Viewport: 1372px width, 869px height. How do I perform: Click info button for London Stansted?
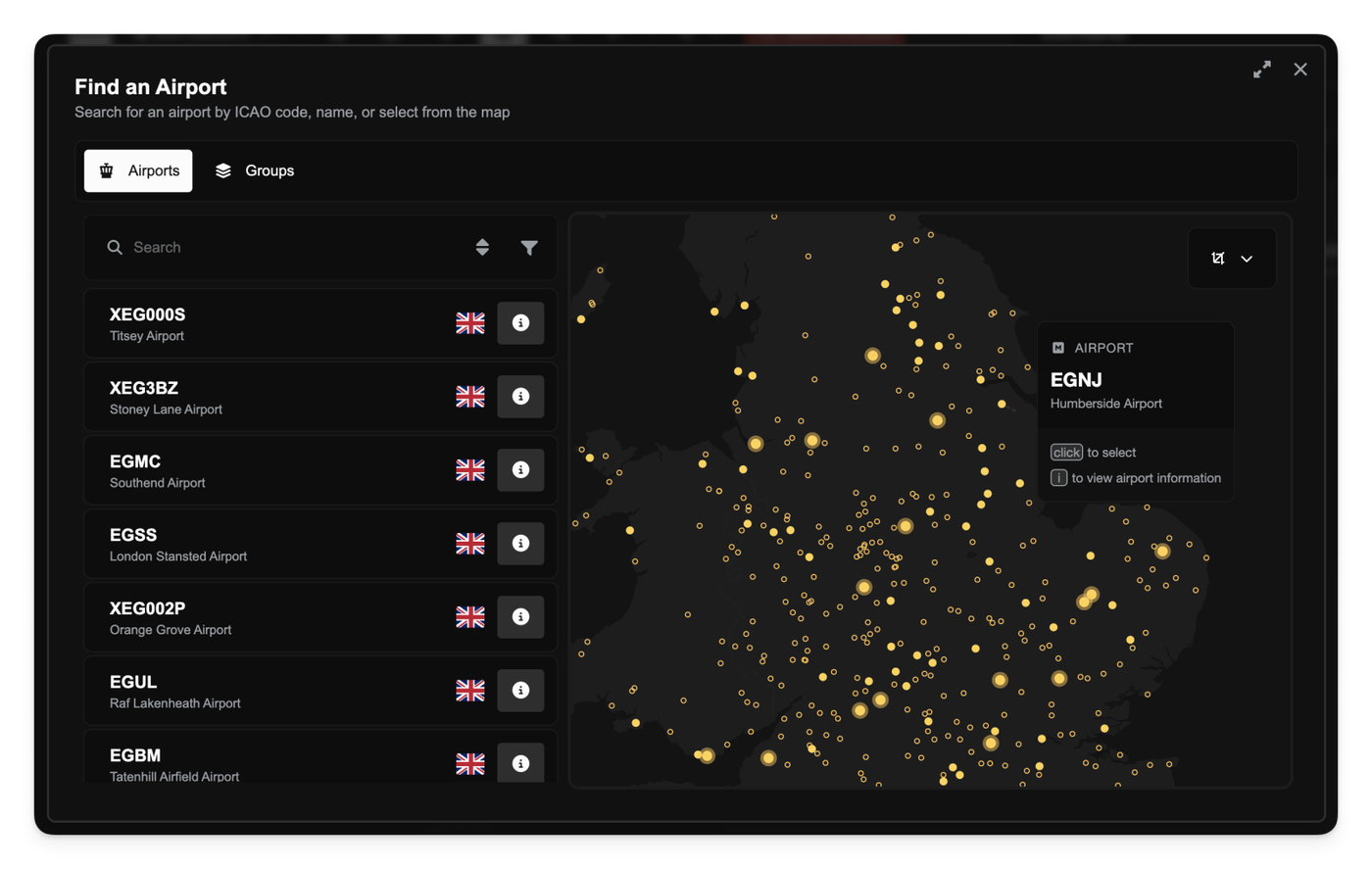[520, 544]
